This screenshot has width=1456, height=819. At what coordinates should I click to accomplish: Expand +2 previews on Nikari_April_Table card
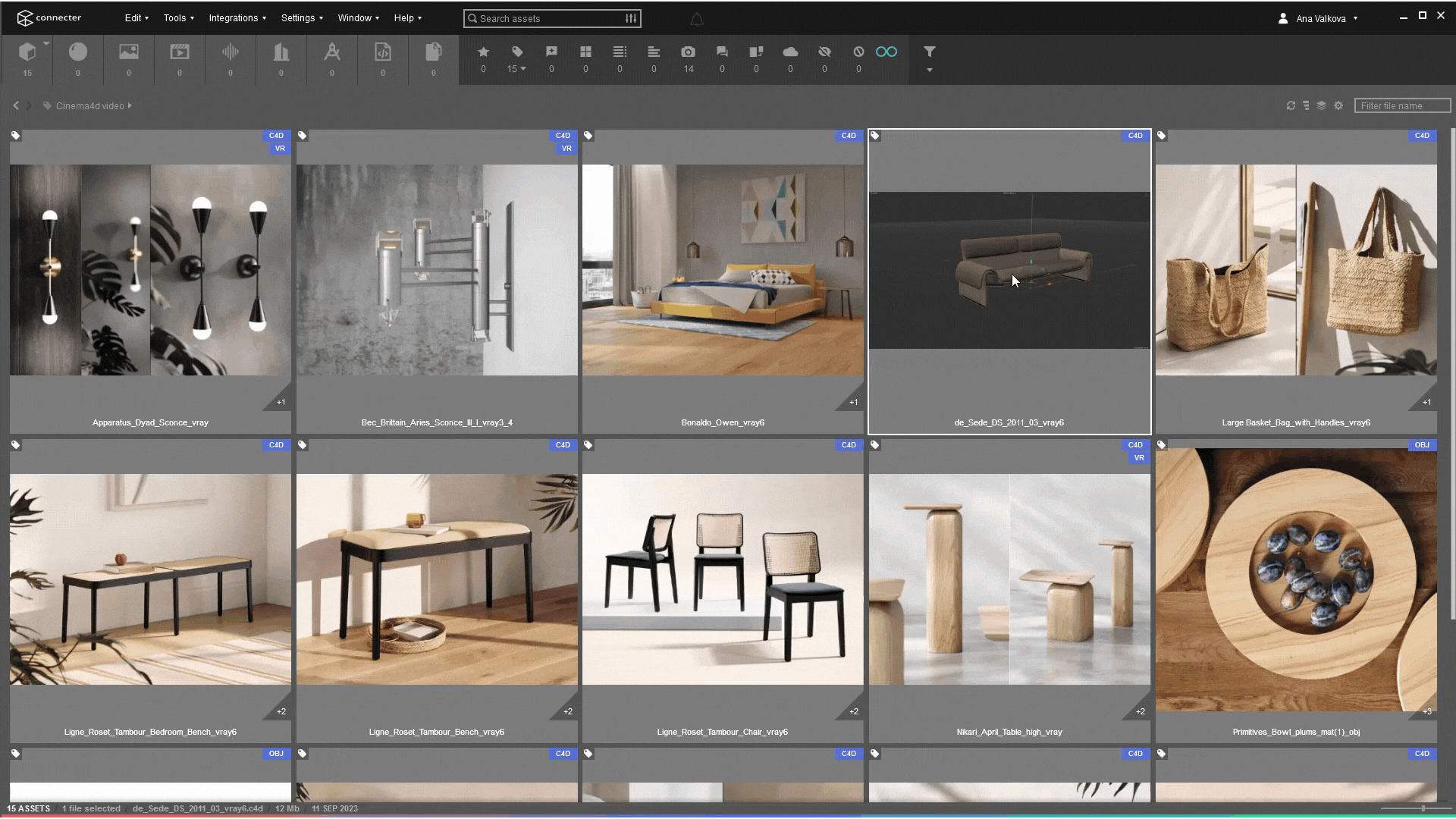[1141, 711]
